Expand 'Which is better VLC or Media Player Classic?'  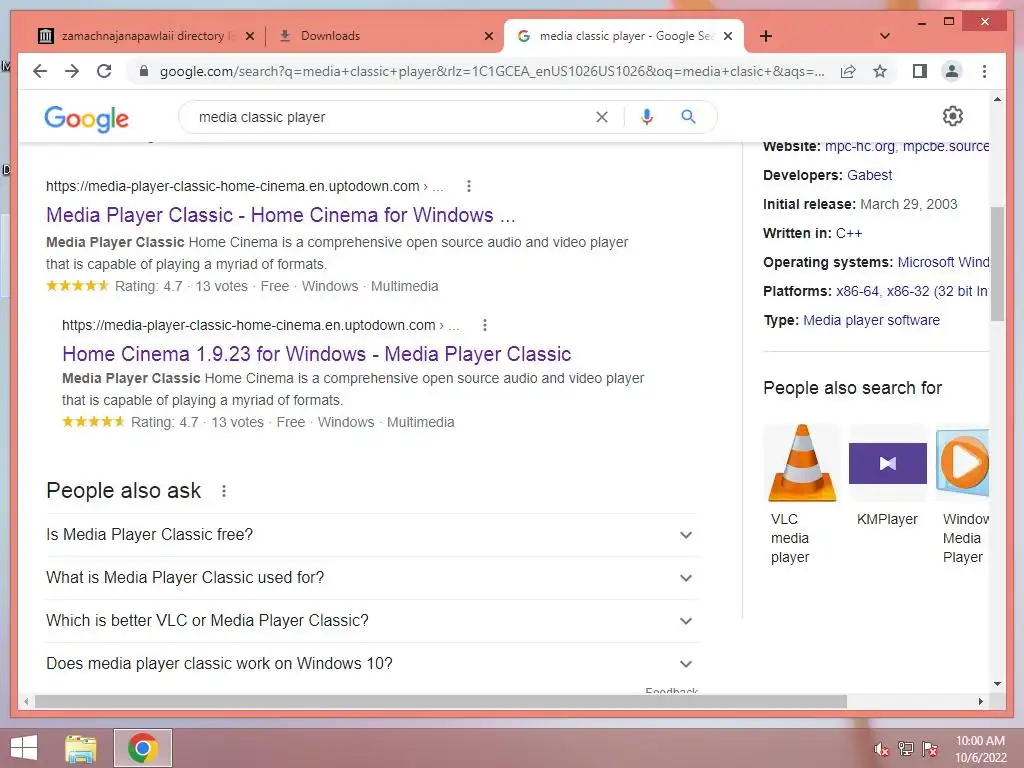(372, 621)
